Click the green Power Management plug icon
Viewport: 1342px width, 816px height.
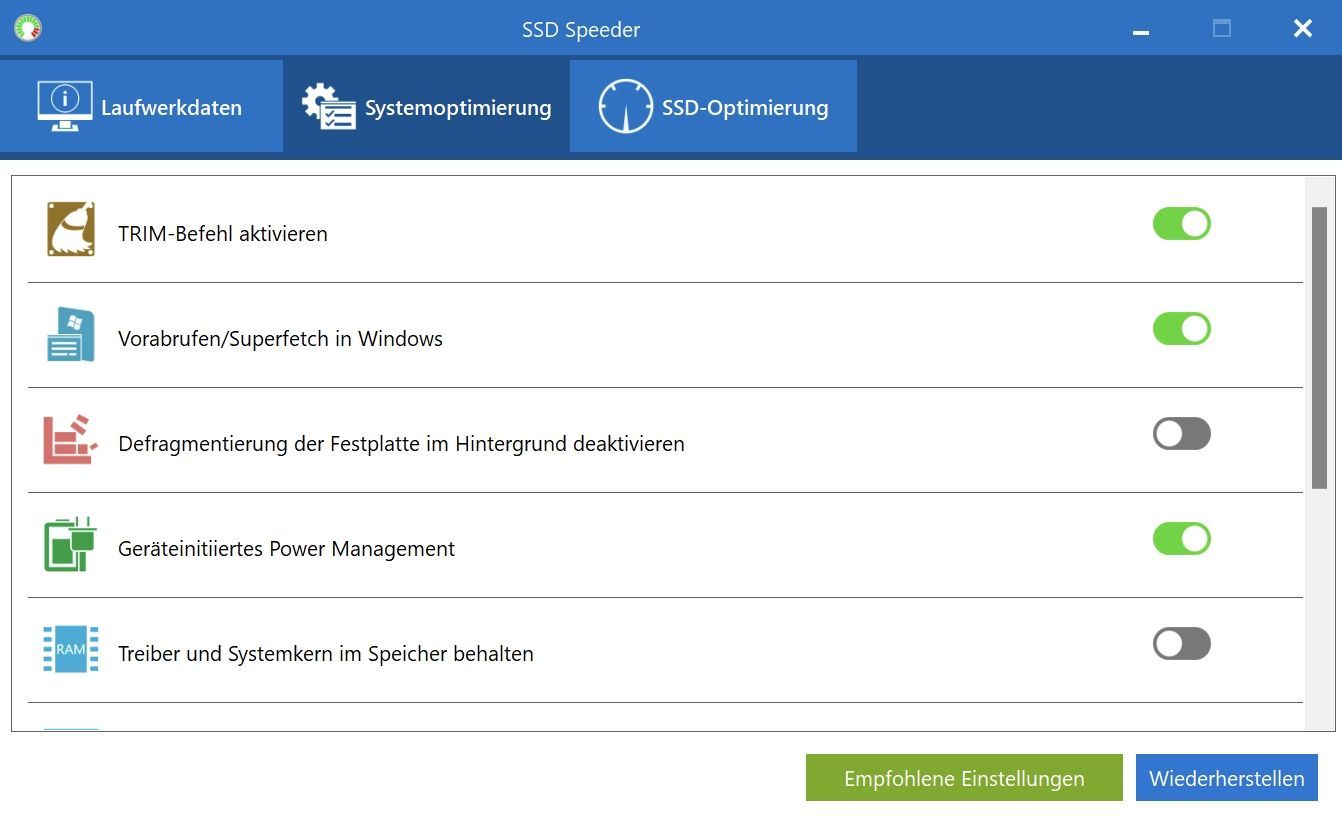pos(70,544)
